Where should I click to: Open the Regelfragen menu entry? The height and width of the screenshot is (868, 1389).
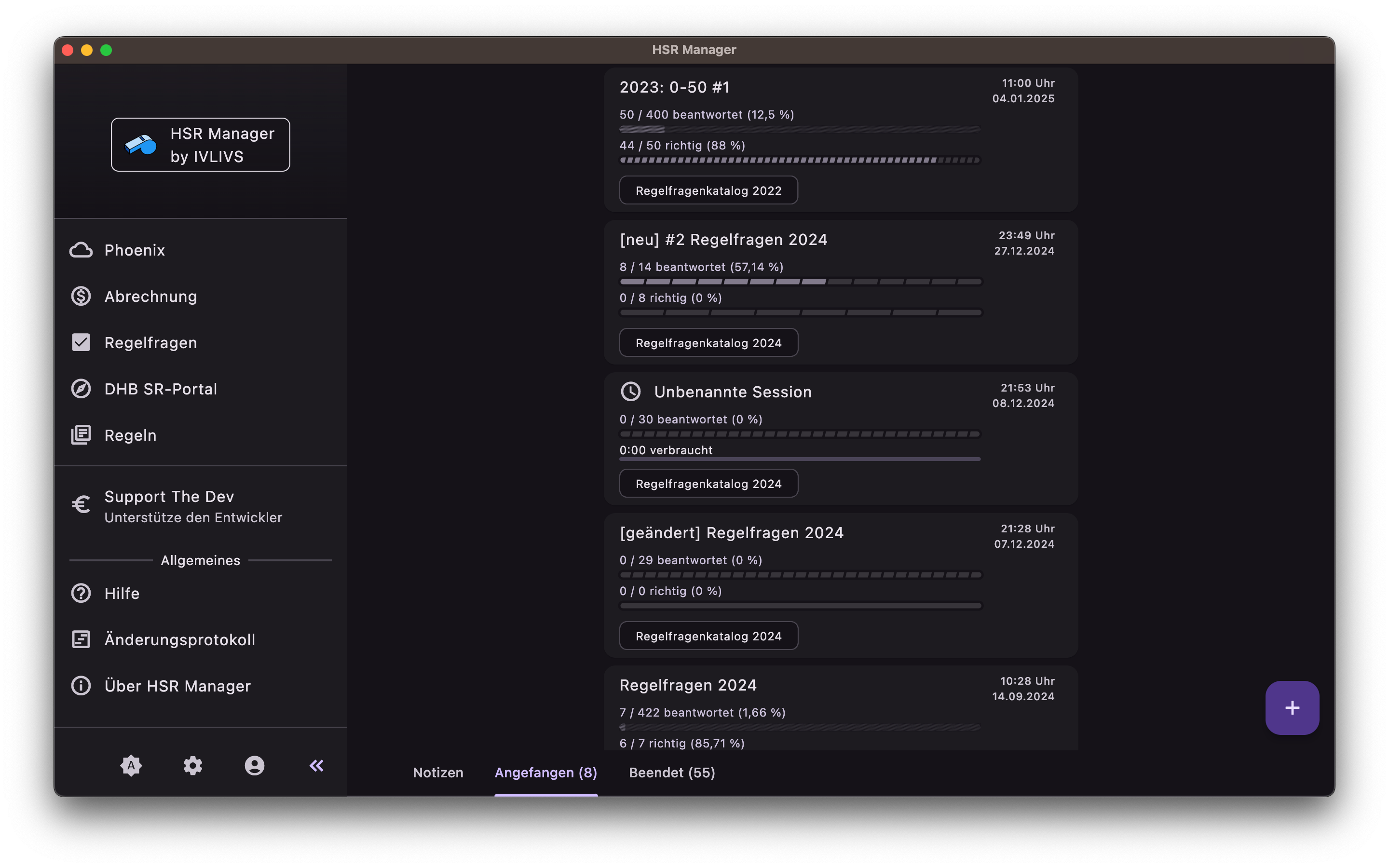pos(200,343)
